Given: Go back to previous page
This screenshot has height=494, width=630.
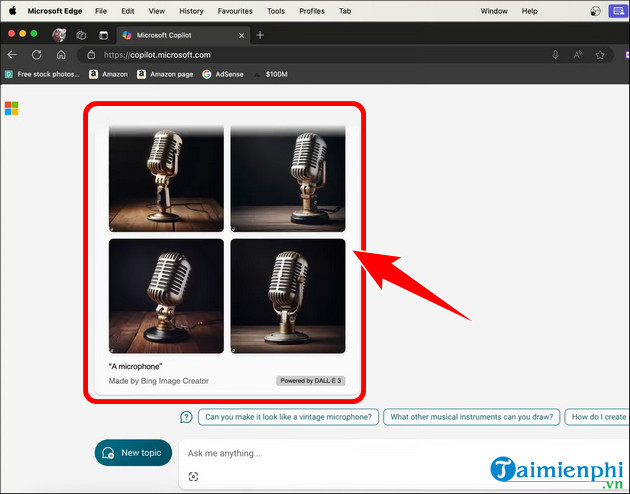Looking at the screenshot, I should point(12,55).
